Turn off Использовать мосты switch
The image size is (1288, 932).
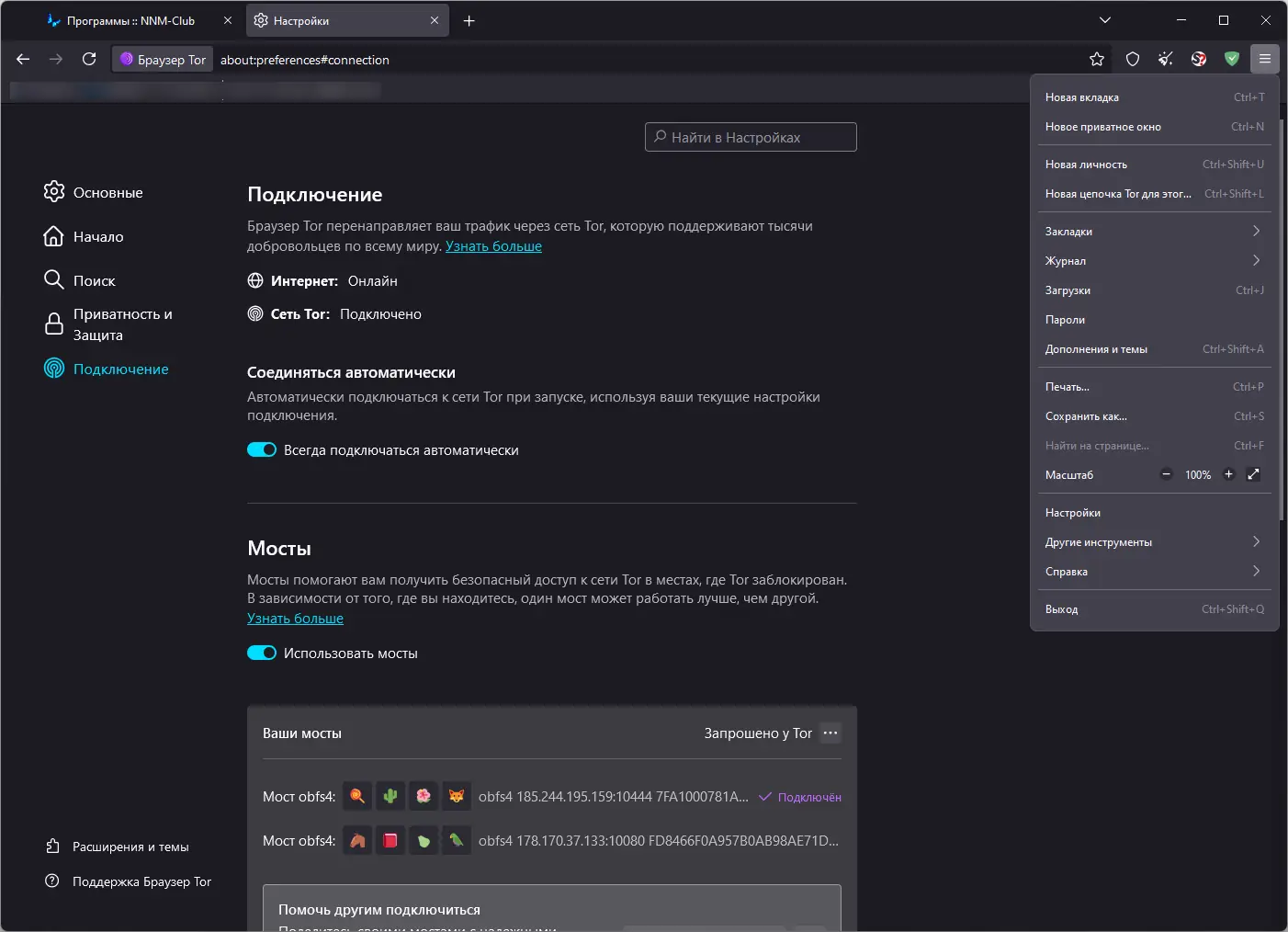(262, 654)
